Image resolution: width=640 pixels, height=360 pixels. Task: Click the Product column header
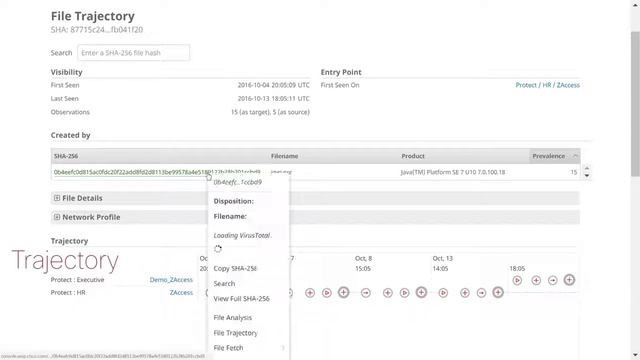[413, 156]
